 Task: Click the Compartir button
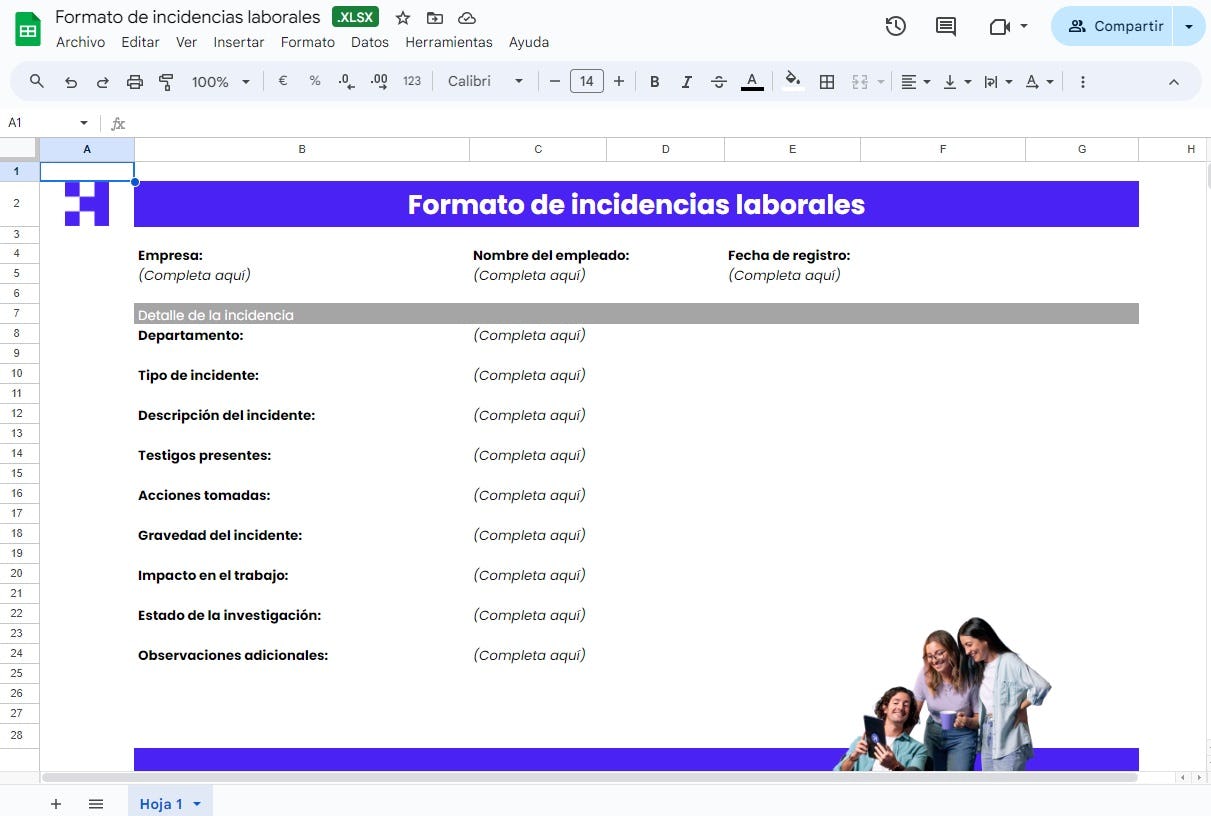1113,26
